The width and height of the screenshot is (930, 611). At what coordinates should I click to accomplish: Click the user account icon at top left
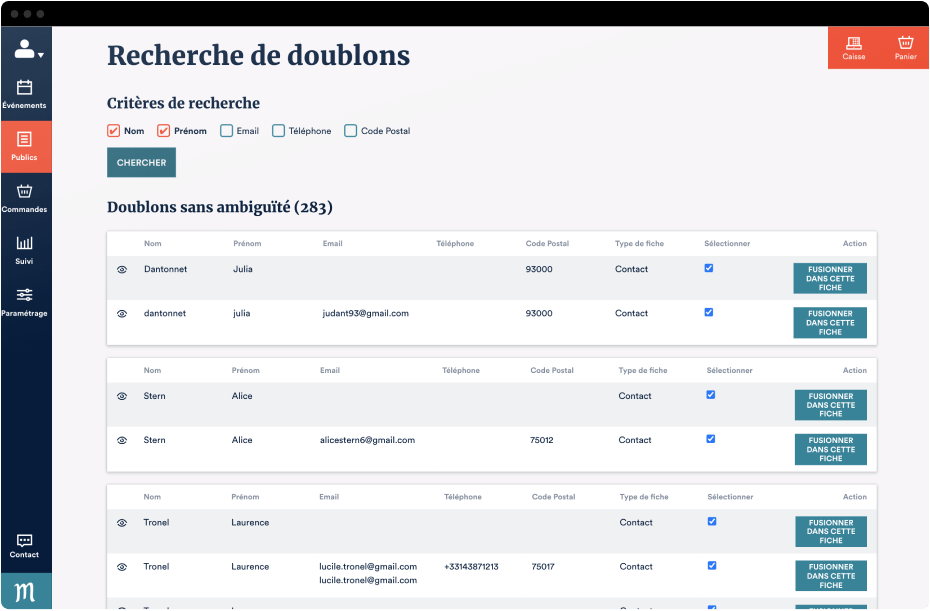coord(22,48)
